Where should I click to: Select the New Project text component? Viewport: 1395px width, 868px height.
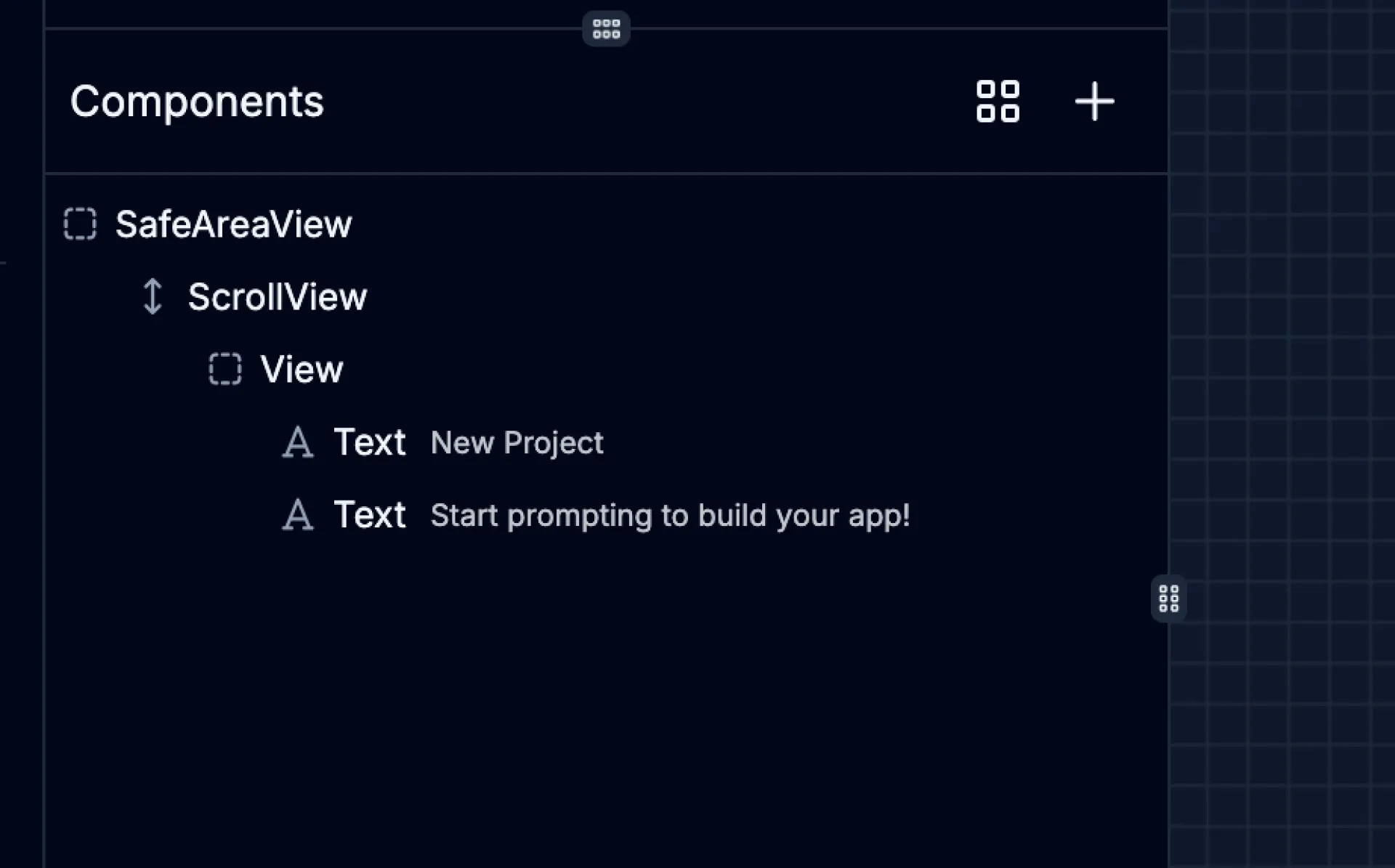517,442
